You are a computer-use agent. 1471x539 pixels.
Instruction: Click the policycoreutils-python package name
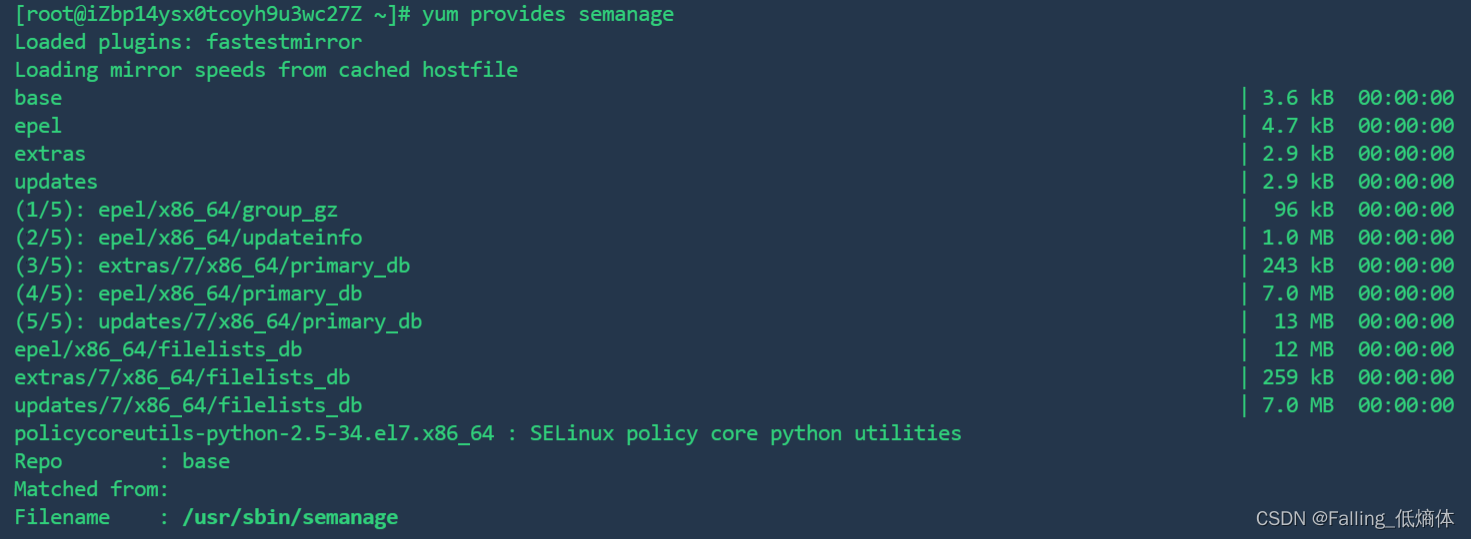pyautogui.click(x=254, y=434)
